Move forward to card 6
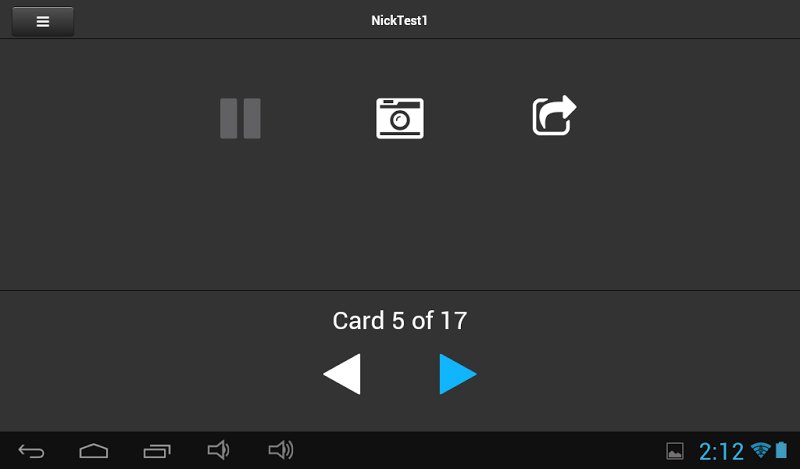The image size is (800, 469). [x=458, y=374]
